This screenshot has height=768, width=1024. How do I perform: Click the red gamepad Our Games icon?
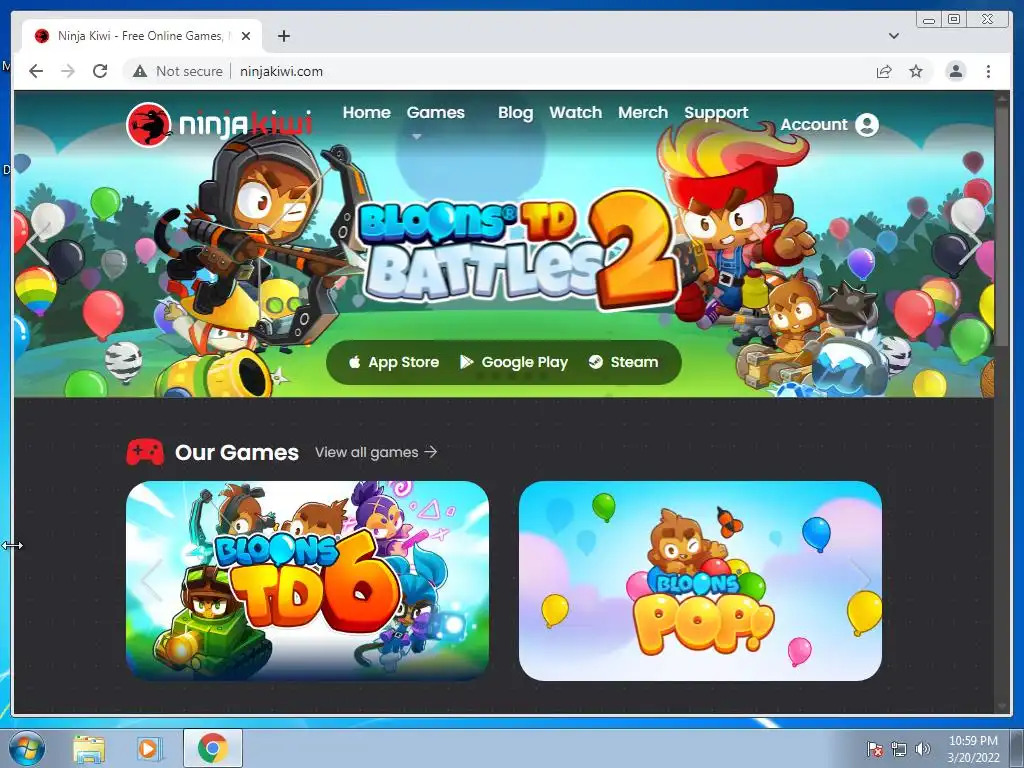(145, 452)
